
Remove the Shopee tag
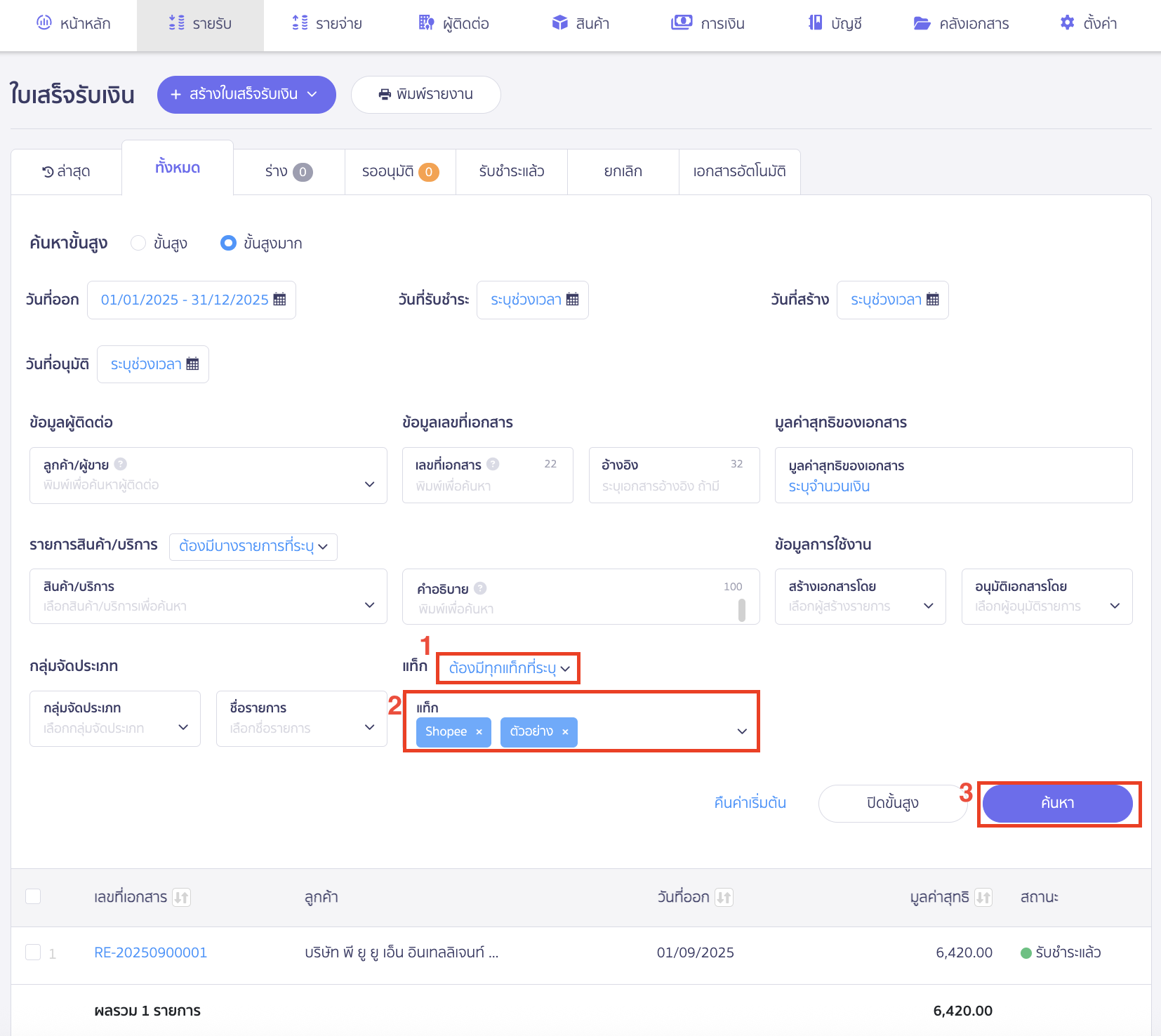pyautogui.click(x=479, y=732)
